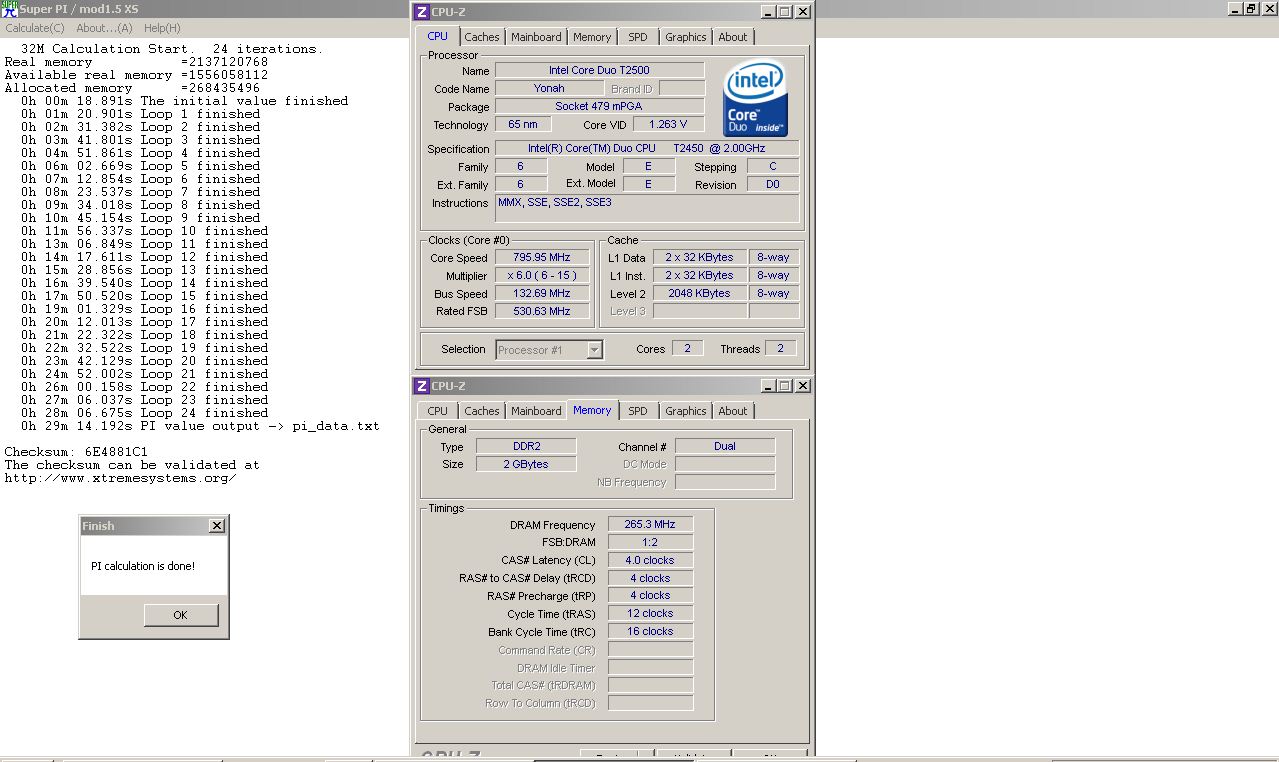Screen dimensions: 1279x762
Task: Expand the Processor #1 selection dropdown
Action: click(595, 350)
